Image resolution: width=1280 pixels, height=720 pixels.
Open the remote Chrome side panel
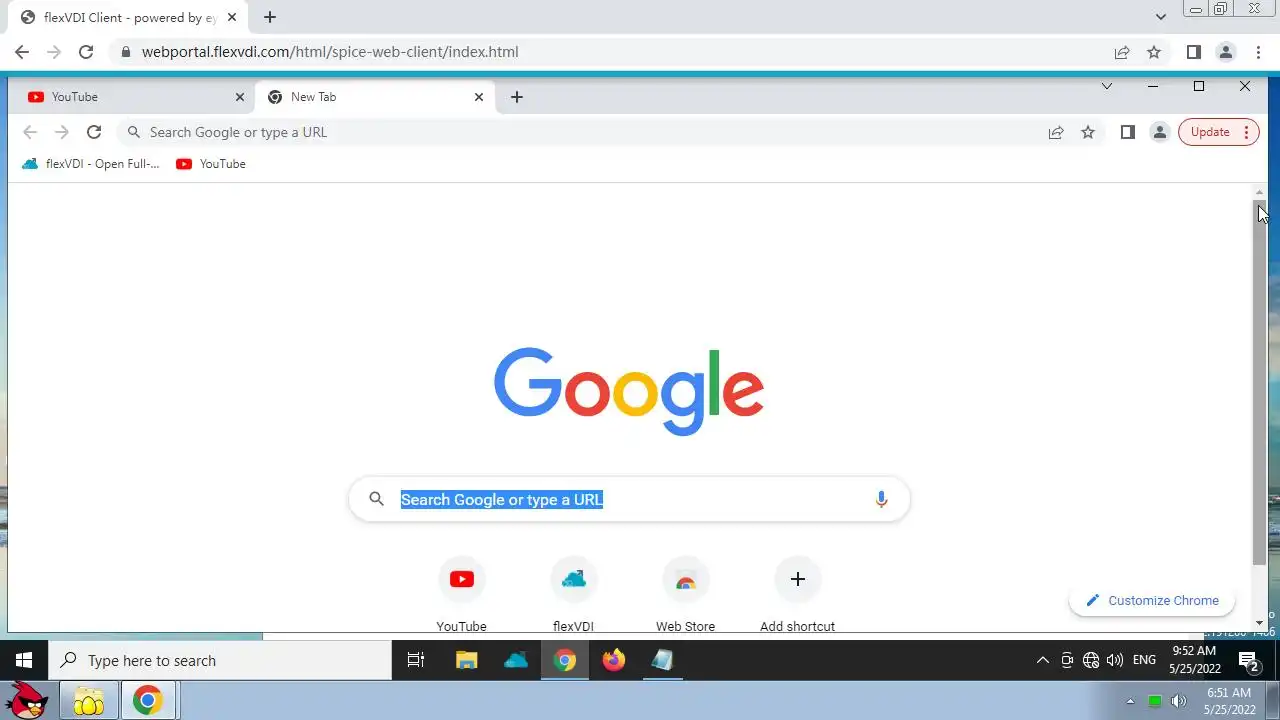1128,132
